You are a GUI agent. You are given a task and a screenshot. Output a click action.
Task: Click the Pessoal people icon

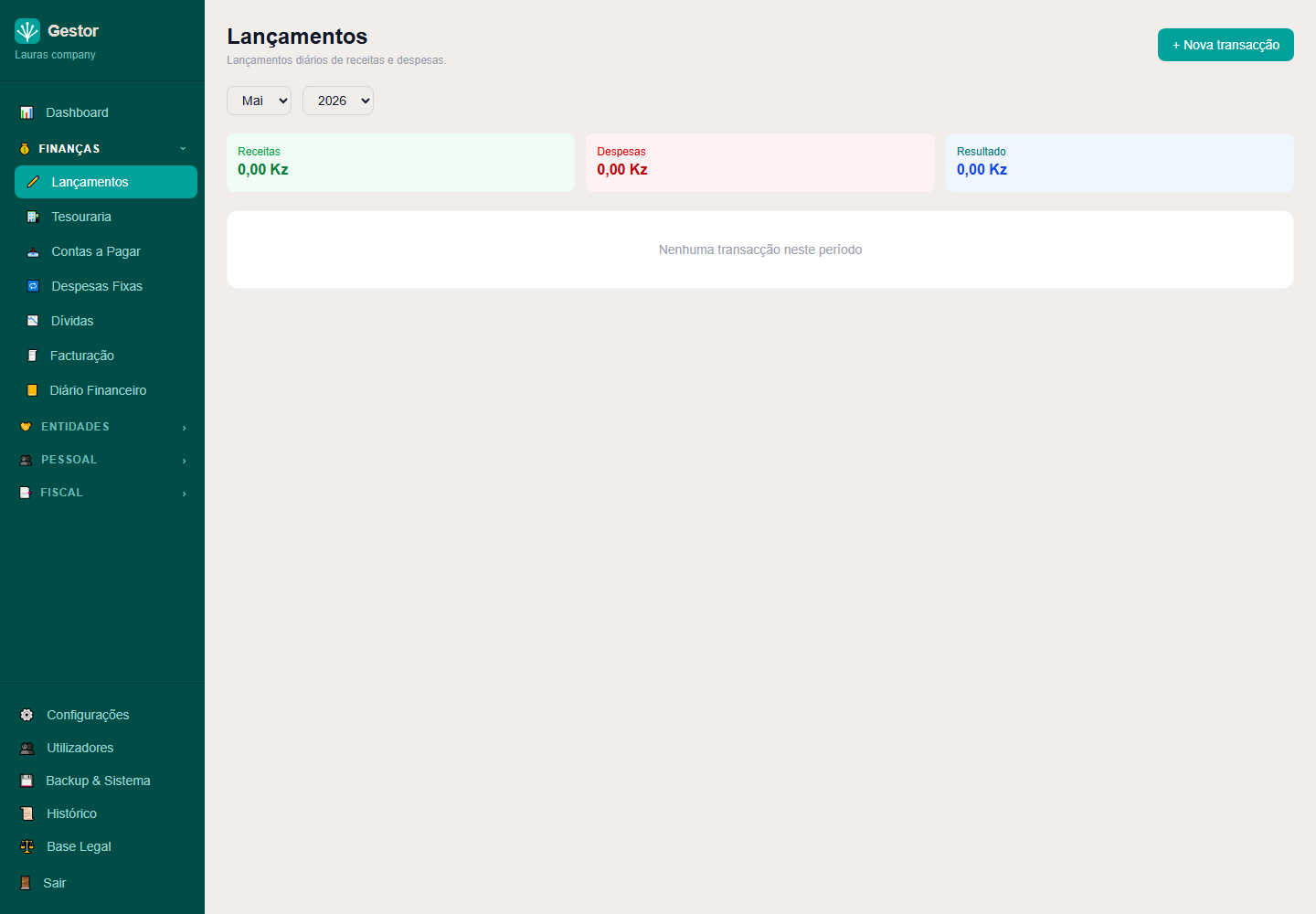26,460
